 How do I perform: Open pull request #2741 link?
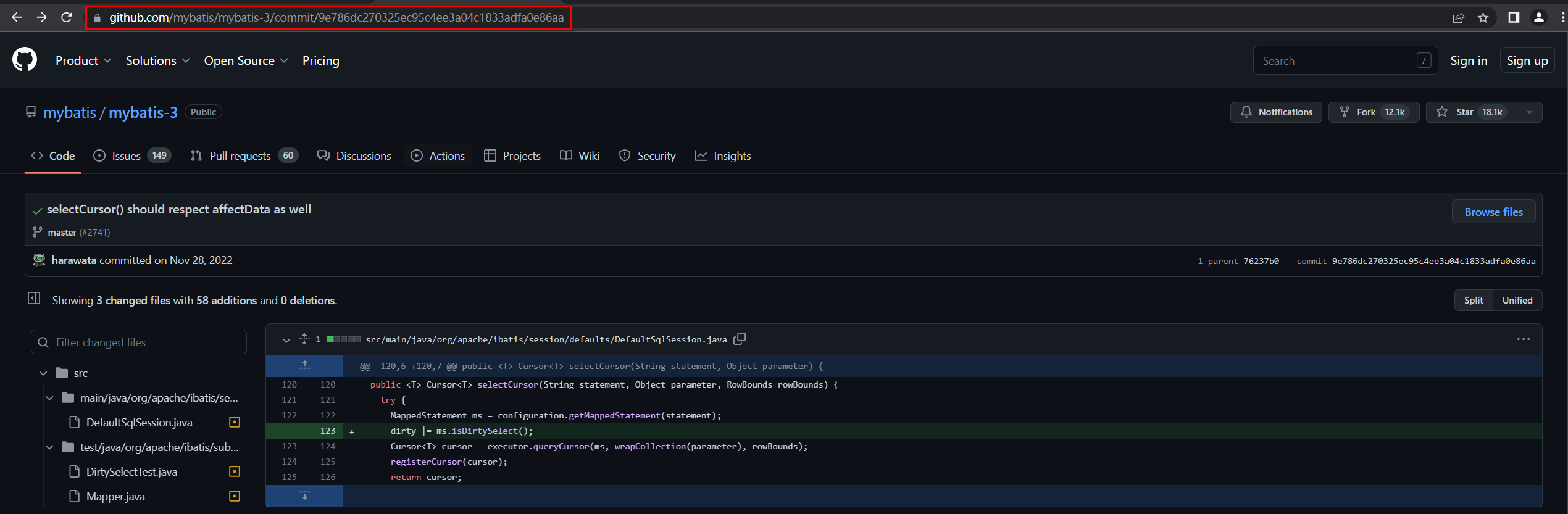(x=96, y=233)
